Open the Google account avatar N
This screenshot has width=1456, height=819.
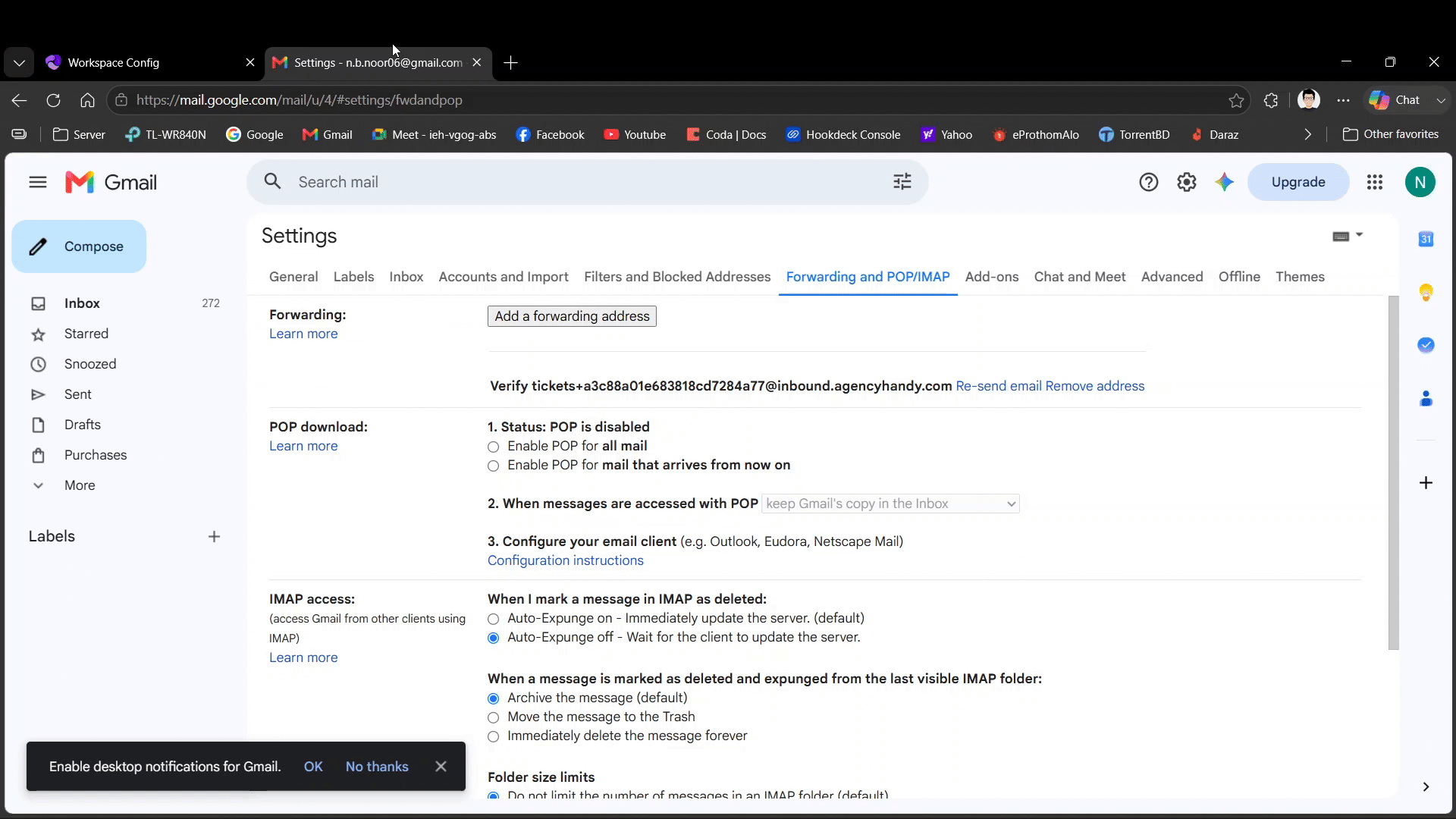[x=1420, y=182]
